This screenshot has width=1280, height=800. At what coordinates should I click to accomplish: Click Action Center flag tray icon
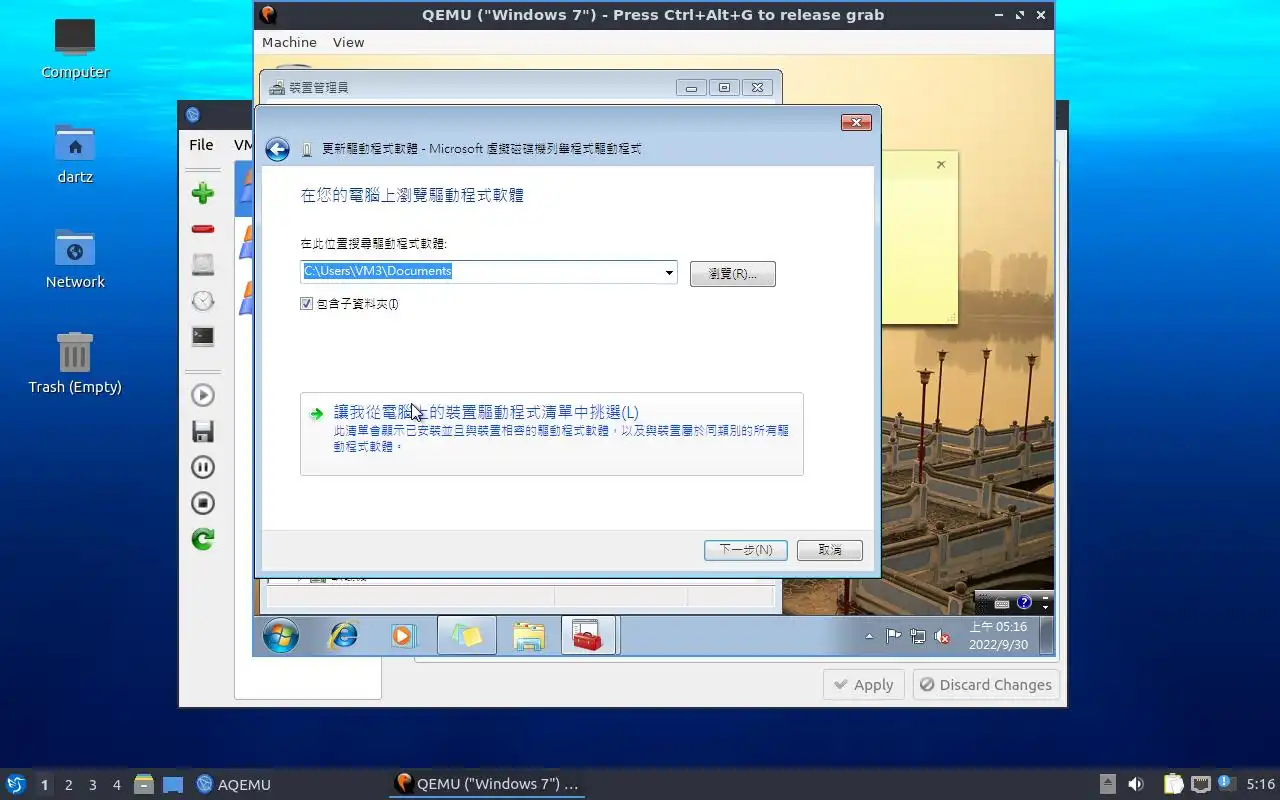(x=893, y=636)
